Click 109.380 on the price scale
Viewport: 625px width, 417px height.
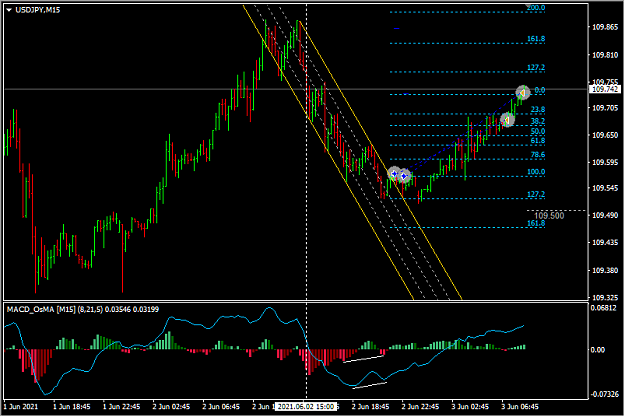(605, 270)
